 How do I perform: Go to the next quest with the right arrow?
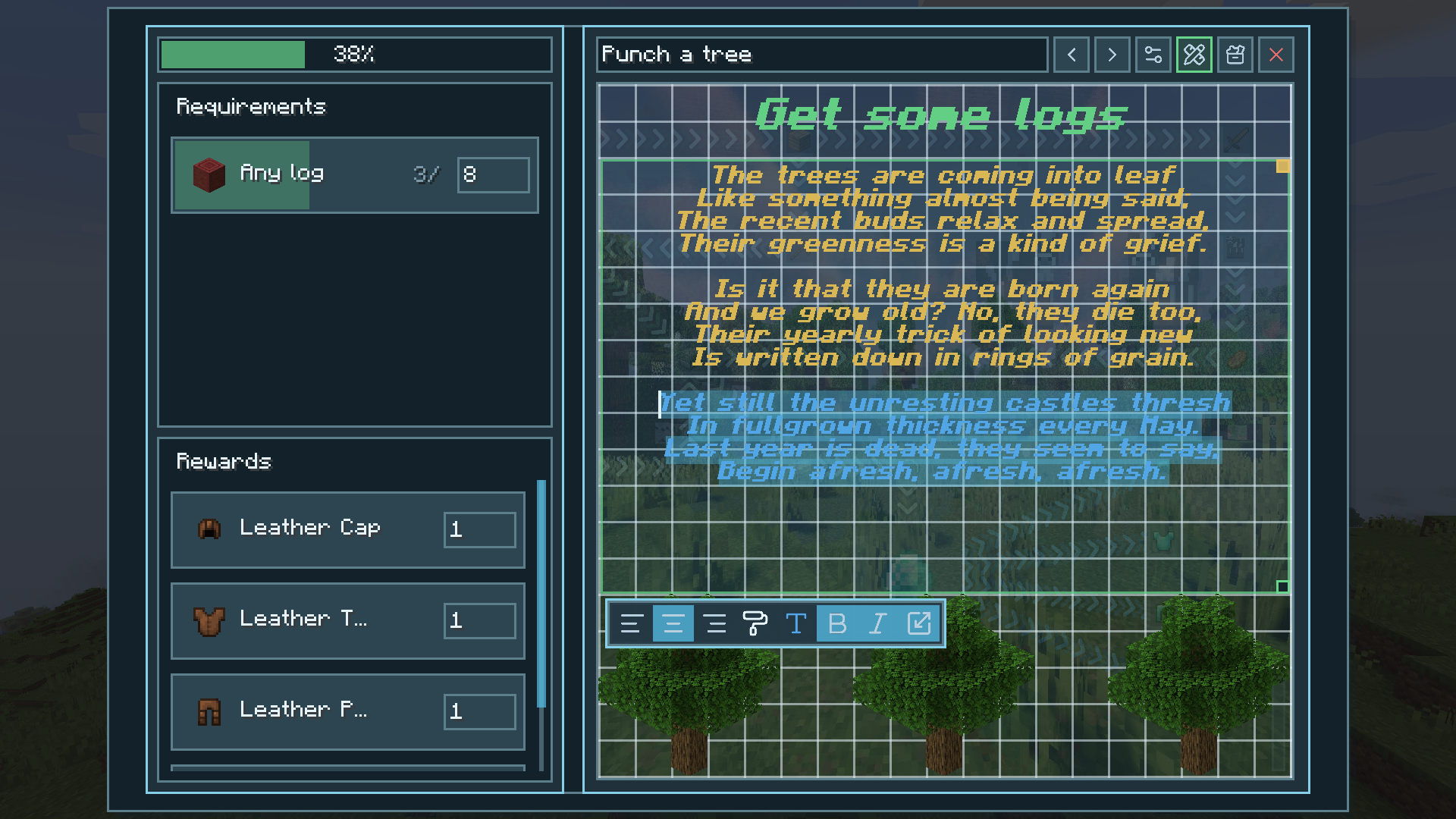click(x=1112, y=55)
